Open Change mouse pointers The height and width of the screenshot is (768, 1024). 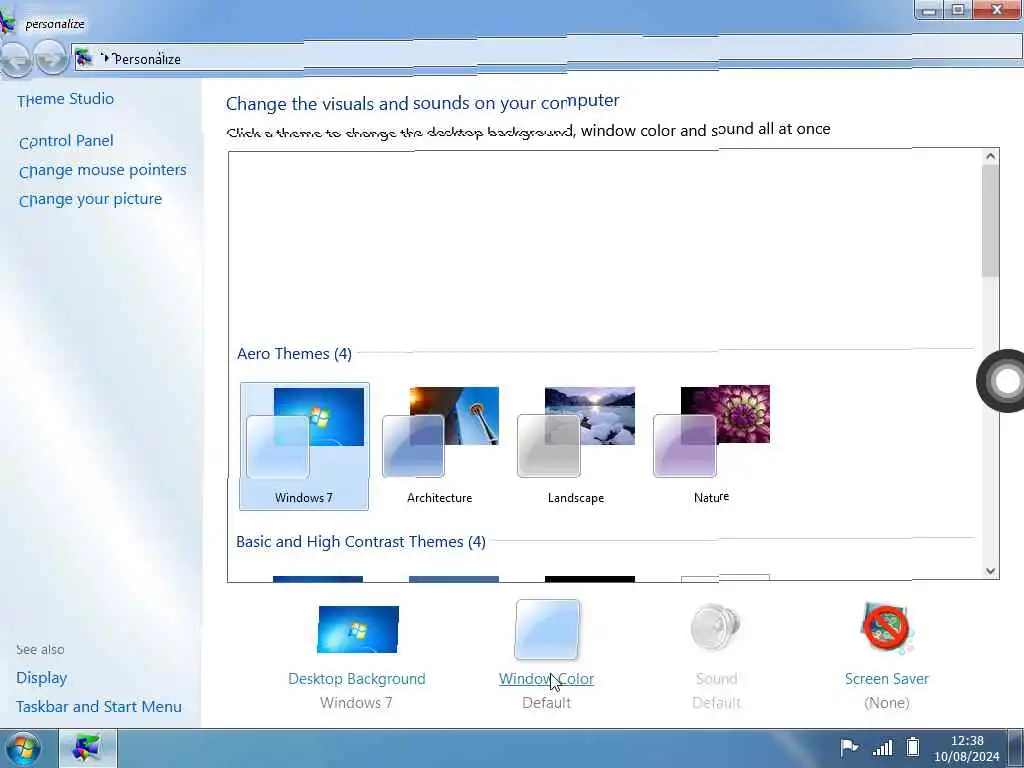pyautogui.click(x=103, y=170)
